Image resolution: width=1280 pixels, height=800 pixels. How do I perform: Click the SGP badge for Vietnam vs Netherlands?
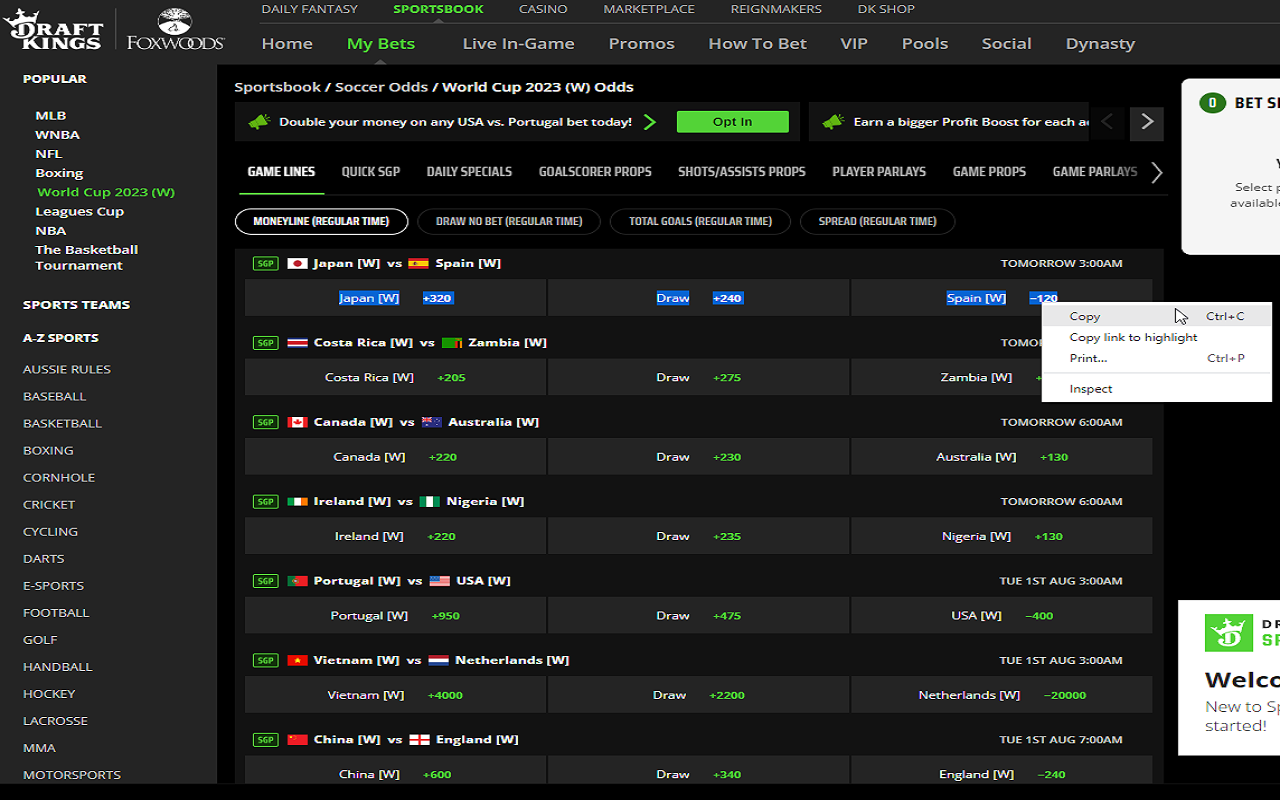[265, 660]
